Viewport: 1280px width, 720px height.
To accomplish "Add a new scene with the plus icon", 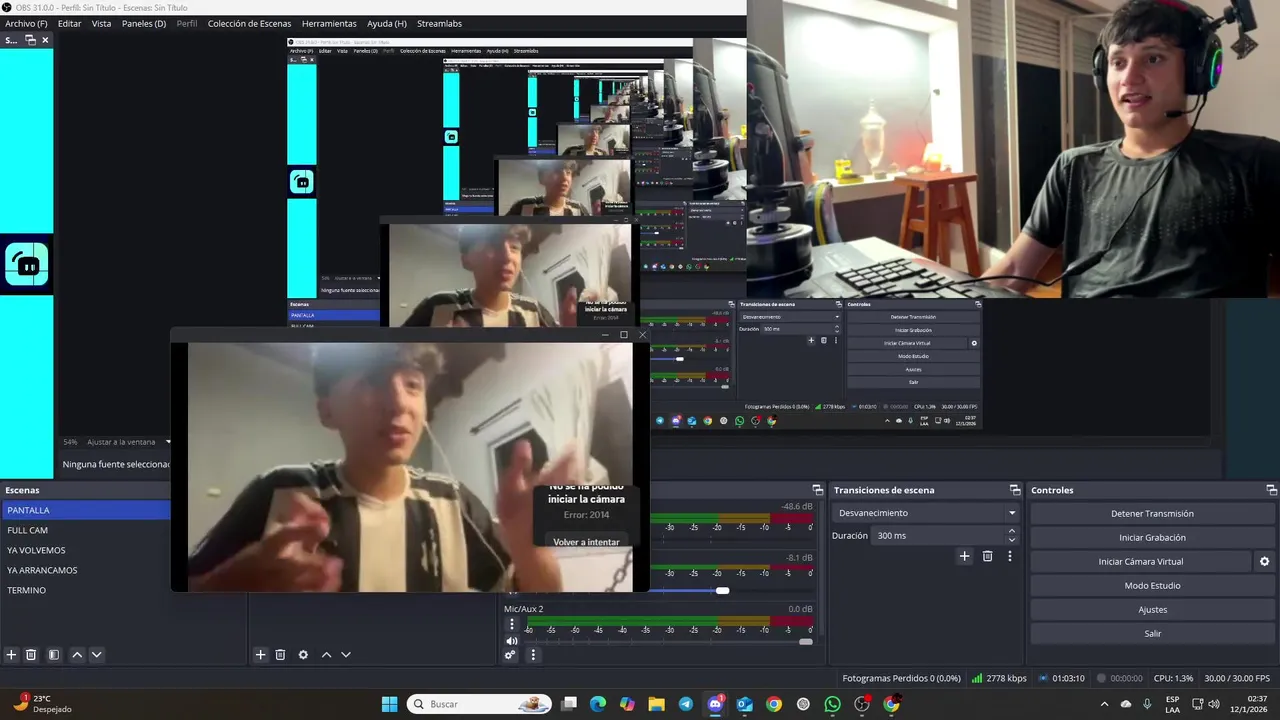I will pyautogui.click(x=11, y=655).
